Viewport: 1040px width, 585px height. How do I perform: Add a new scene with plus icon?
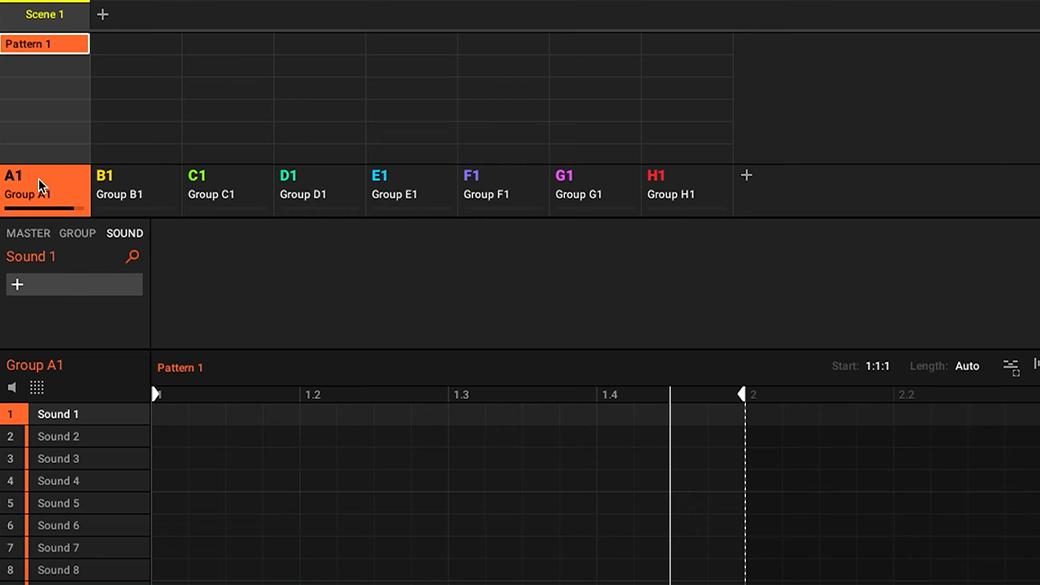point(102,15)
